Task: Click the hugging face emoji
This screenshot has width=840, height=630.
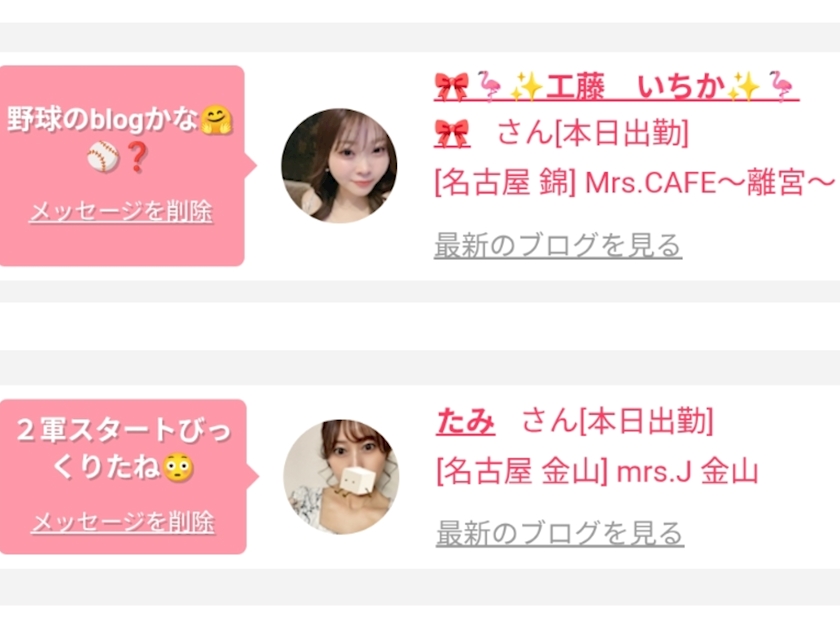Action: click(x=216, y=120)
